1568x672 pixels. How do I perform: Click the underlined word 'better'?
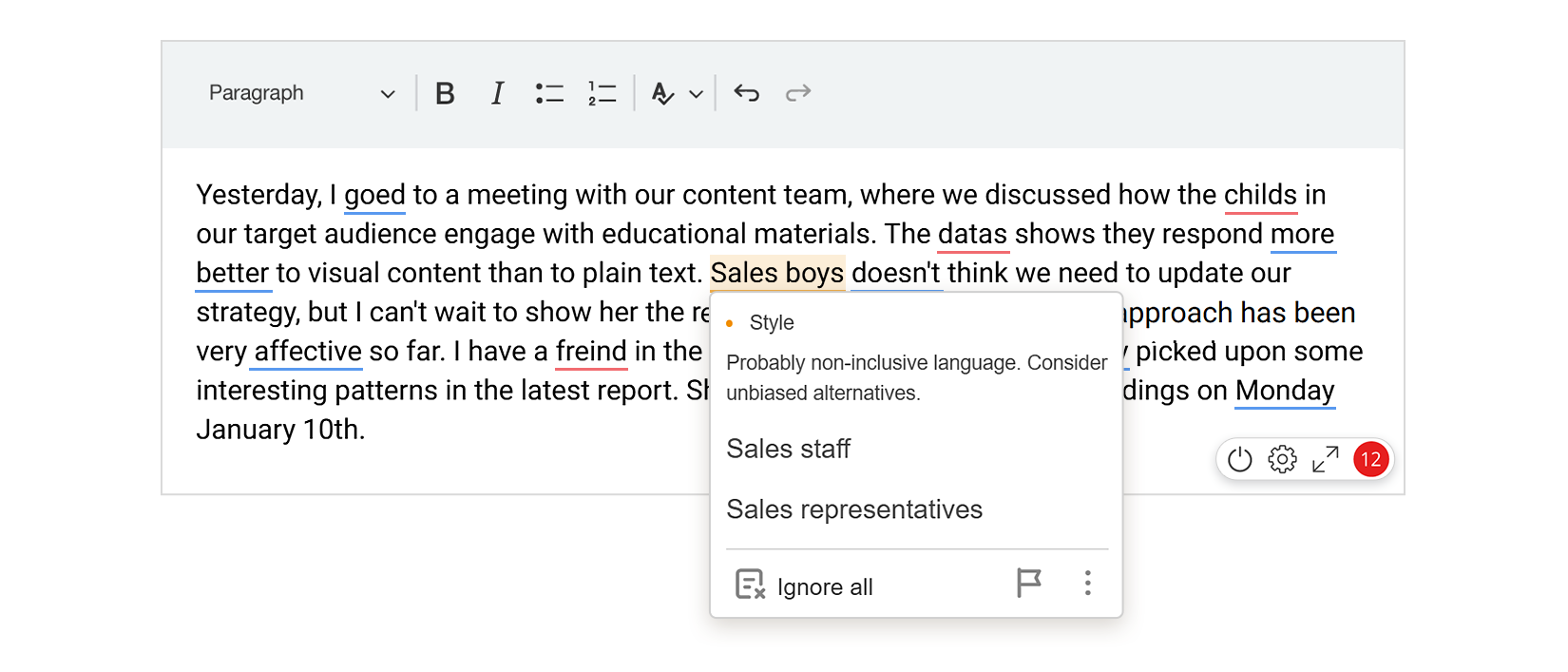(233, 273)
